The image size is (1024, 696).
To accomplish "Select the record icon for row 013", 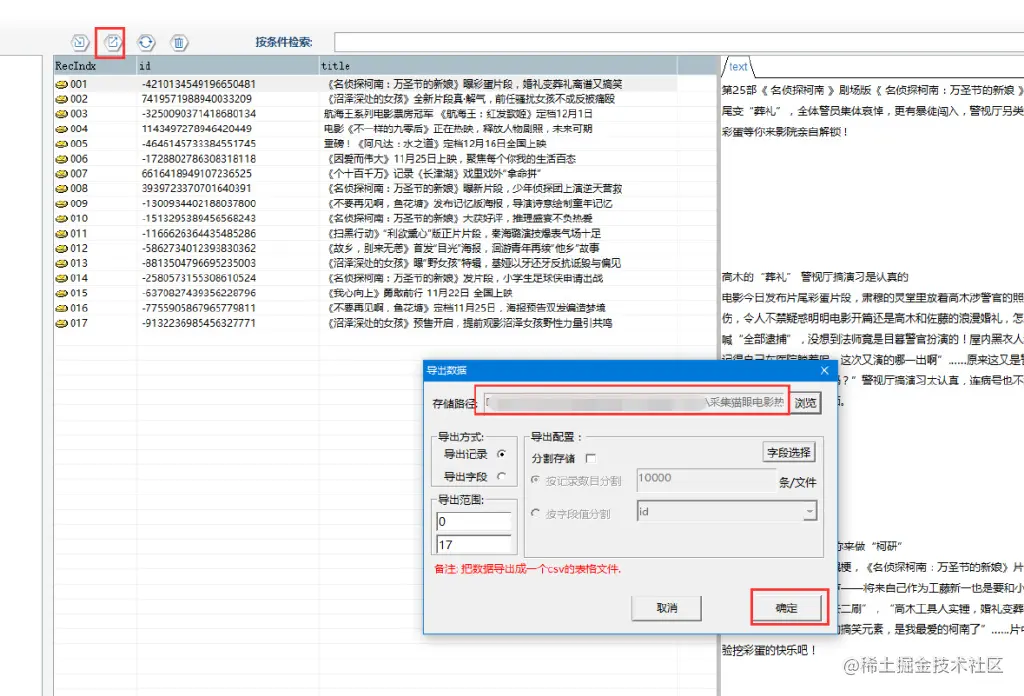I will pyautogui.click(x=61, y=263).
